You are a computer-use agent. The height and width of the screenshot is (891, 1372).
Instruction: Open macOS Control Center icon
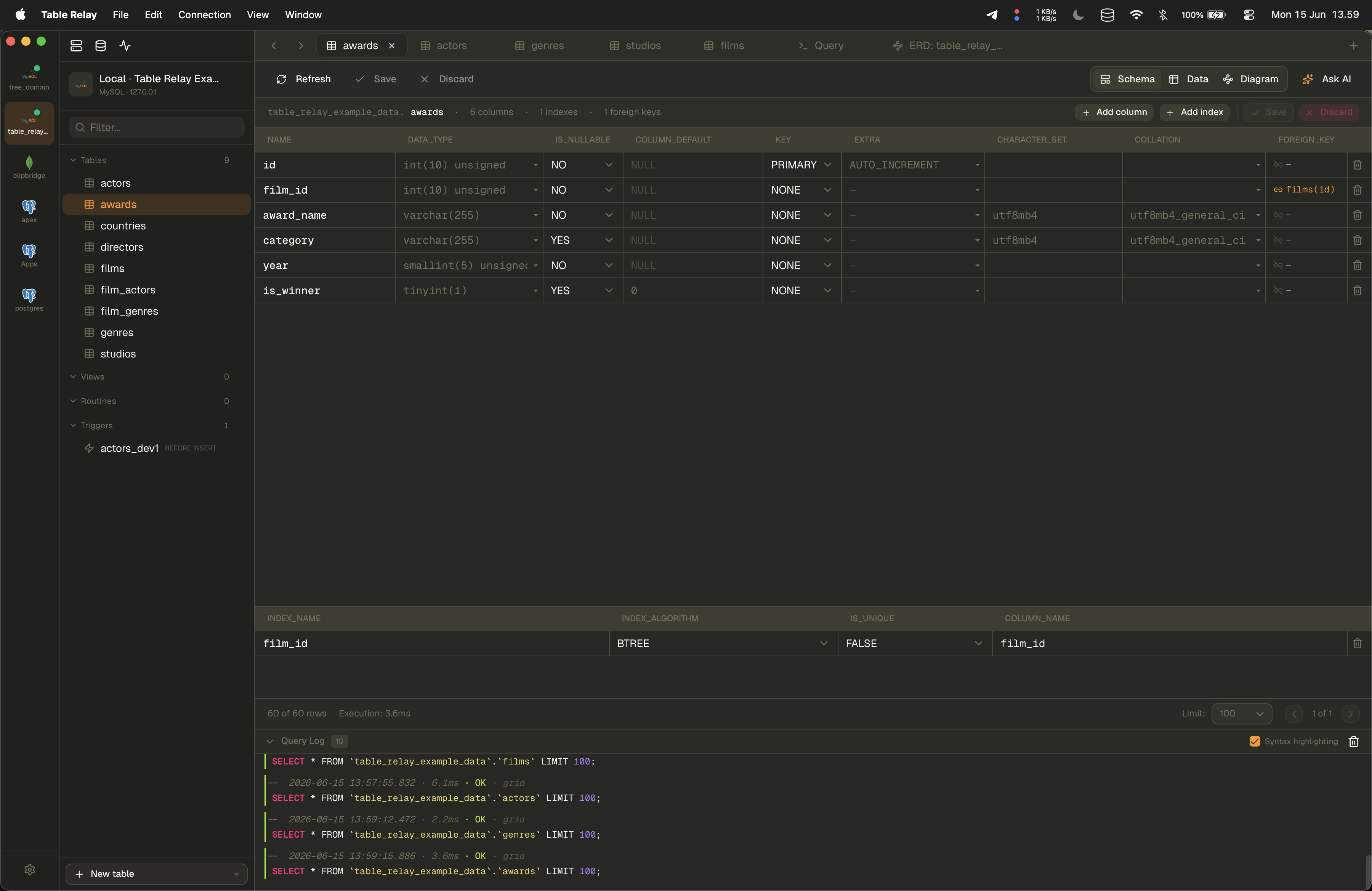pos(1249,14)
